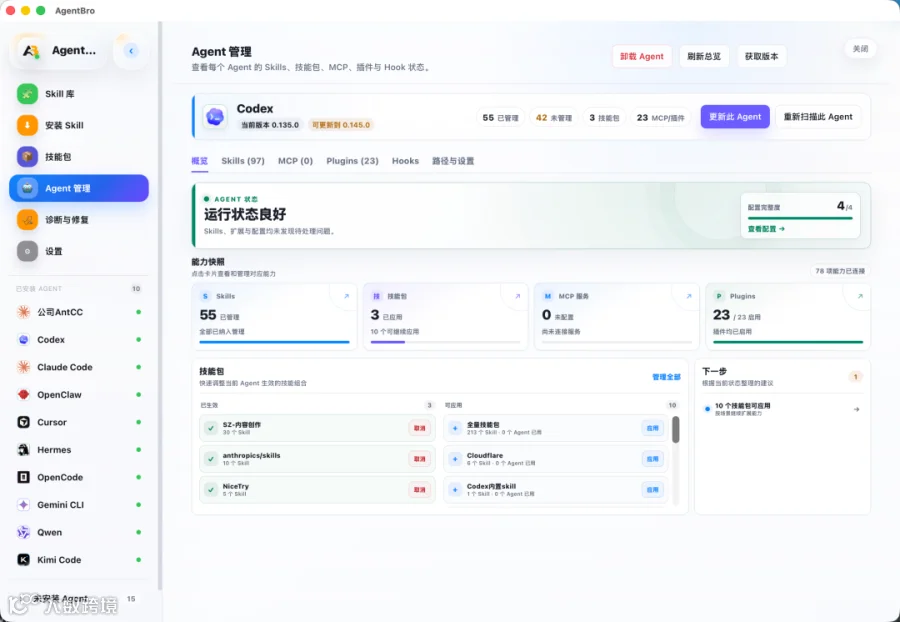
Task: Toggle the NiceTry checkmark
Action: click(x=211, y=490)
